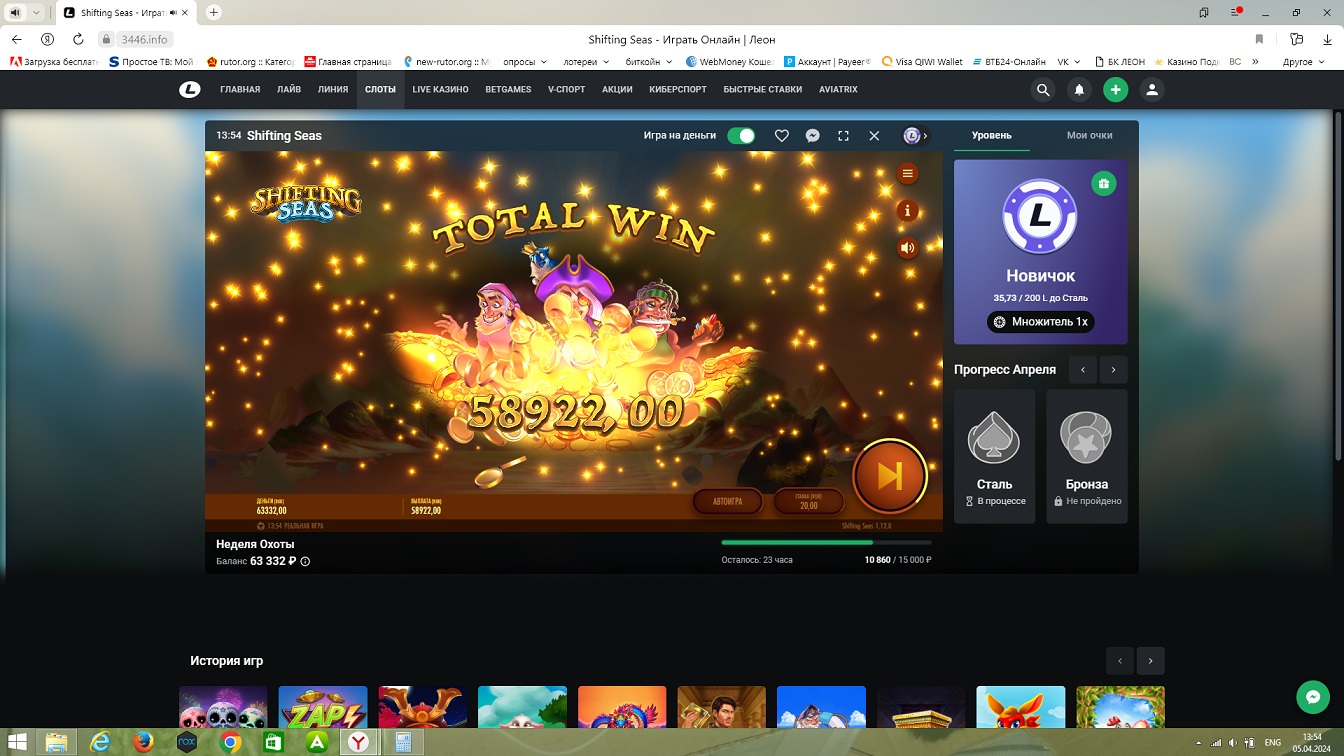Open site search with magnifier icon
This screenshot has width=1344, height=756.
[x=1043, y=90]
